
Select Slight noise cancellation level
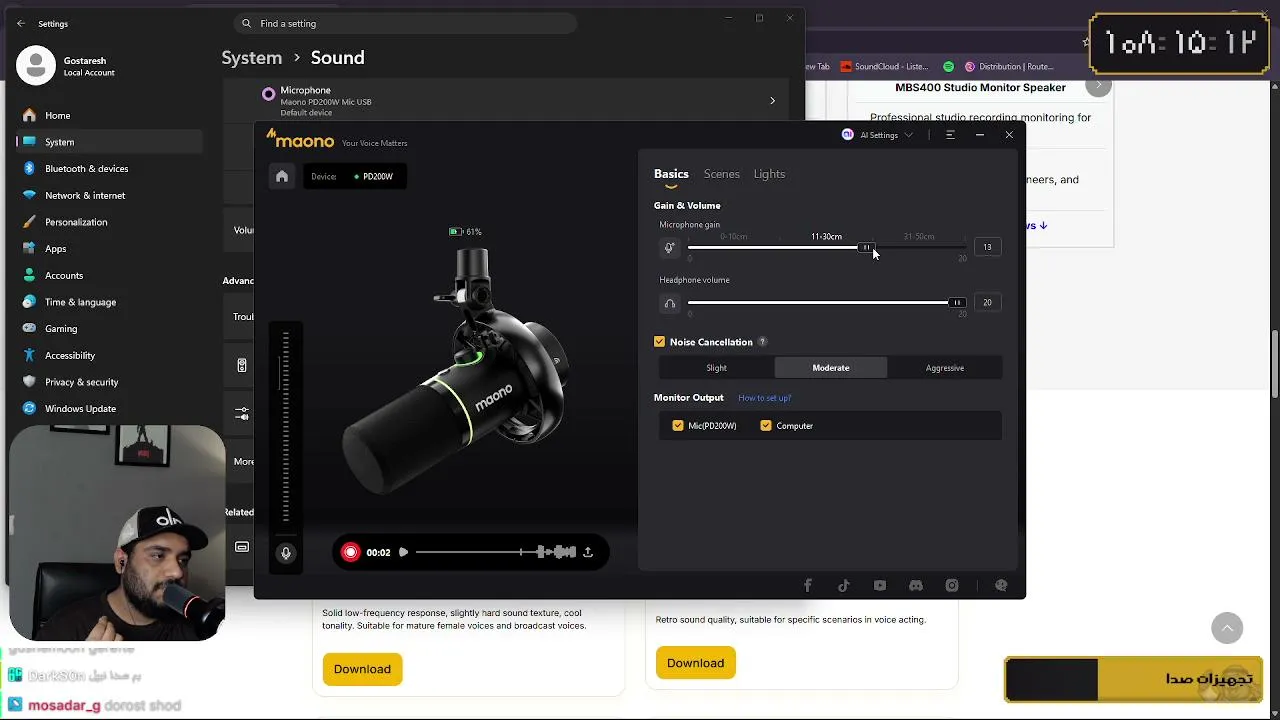(716, 368)
